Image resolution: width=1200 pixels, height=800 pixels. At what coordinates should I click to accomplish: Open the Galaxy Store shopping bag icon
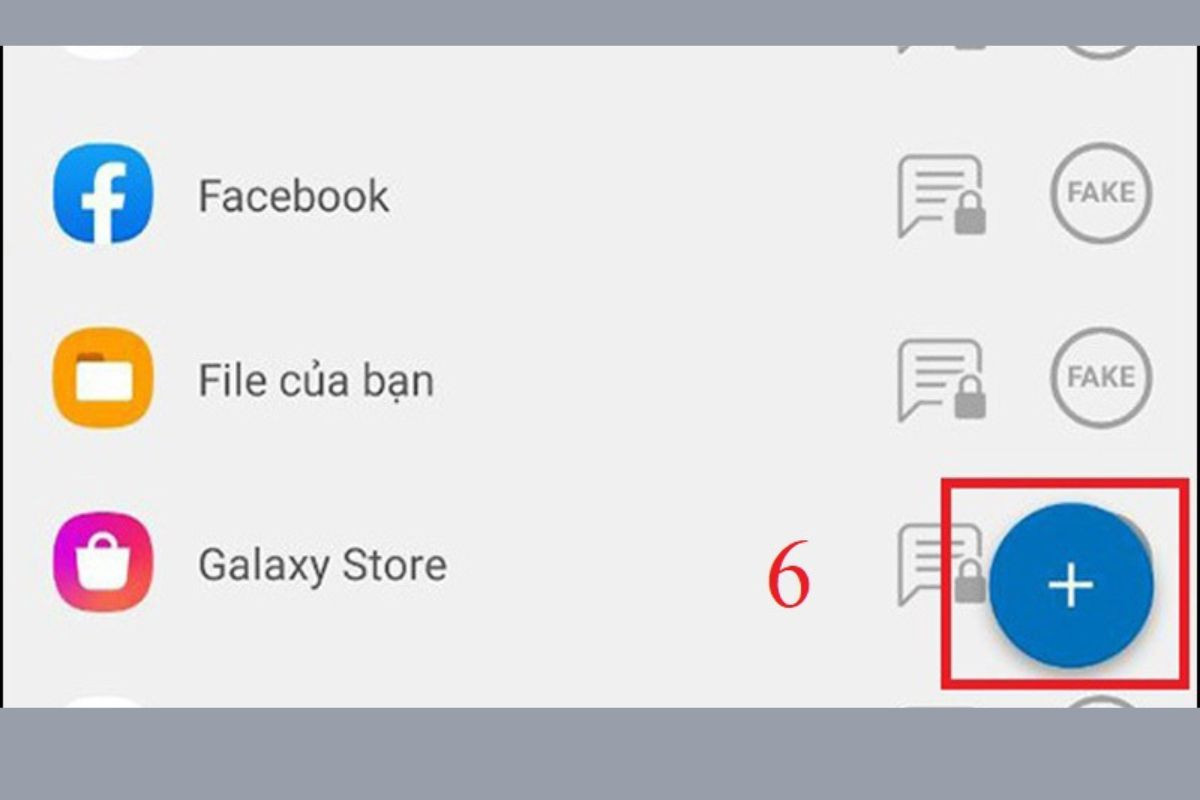(x=103, y=562)
